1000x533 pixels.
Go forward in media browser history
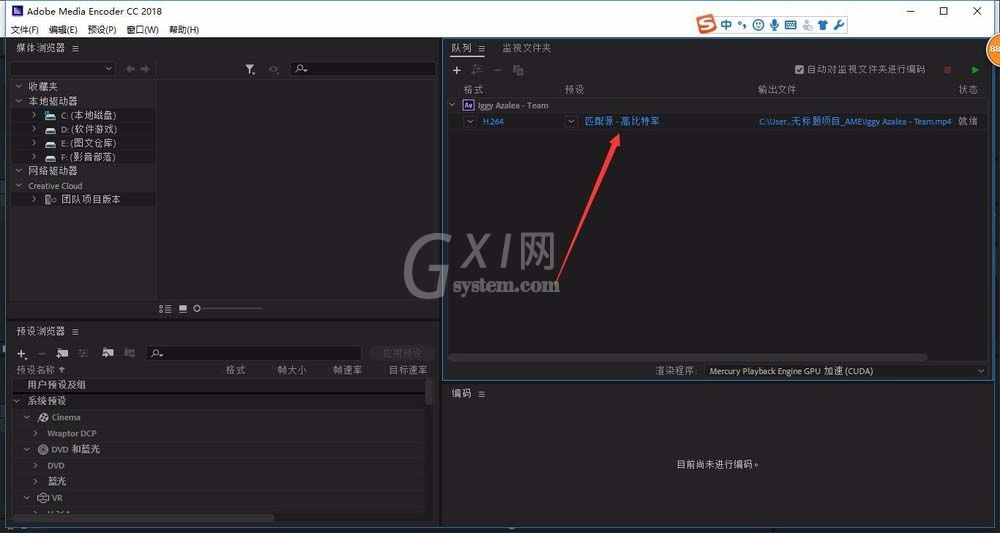coord(145,69)
